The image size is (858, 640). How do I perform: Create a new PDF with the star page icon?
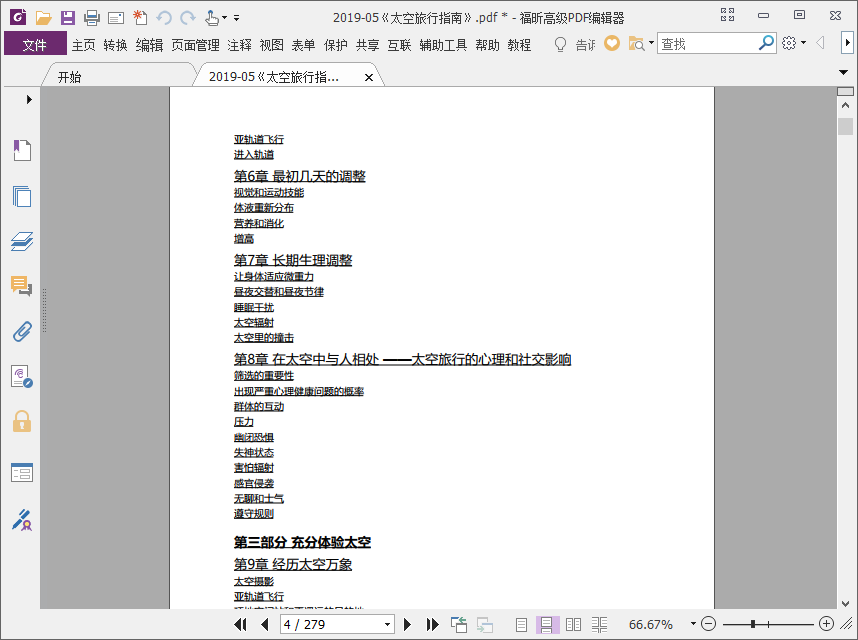(x=140, y=18)
